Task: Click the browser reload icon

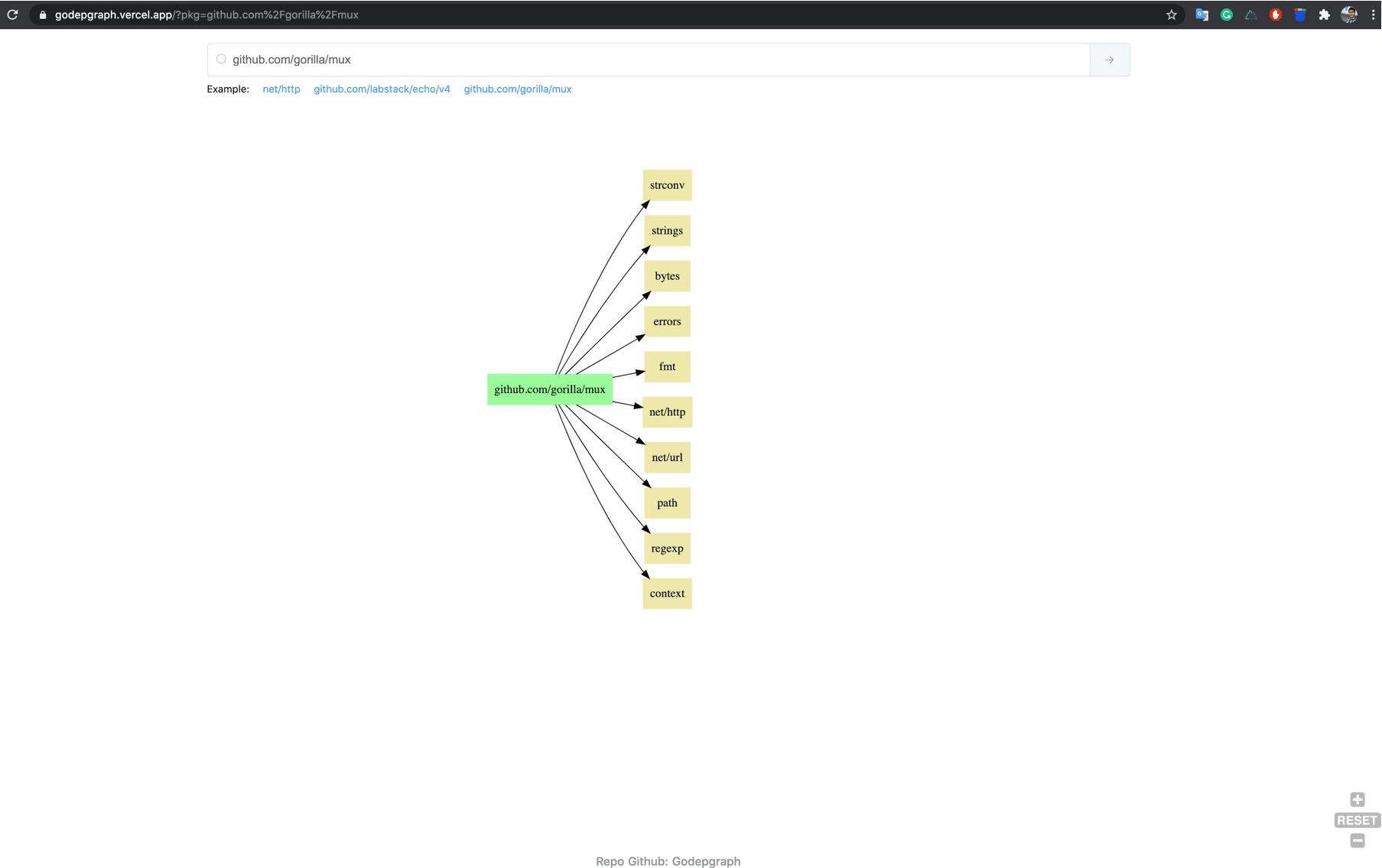Action: click(x=13, y=15)
